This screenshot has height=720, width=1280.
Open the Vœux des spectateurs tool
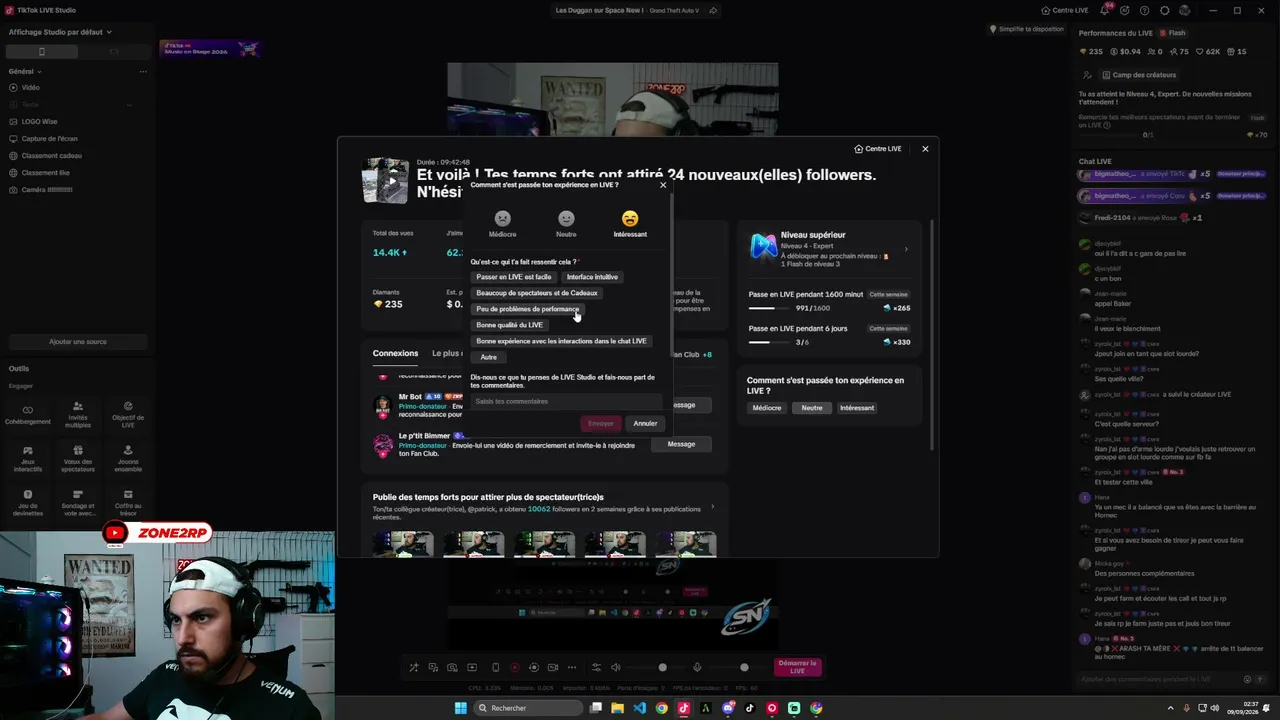pyautogui.click(x=78, y=458)
